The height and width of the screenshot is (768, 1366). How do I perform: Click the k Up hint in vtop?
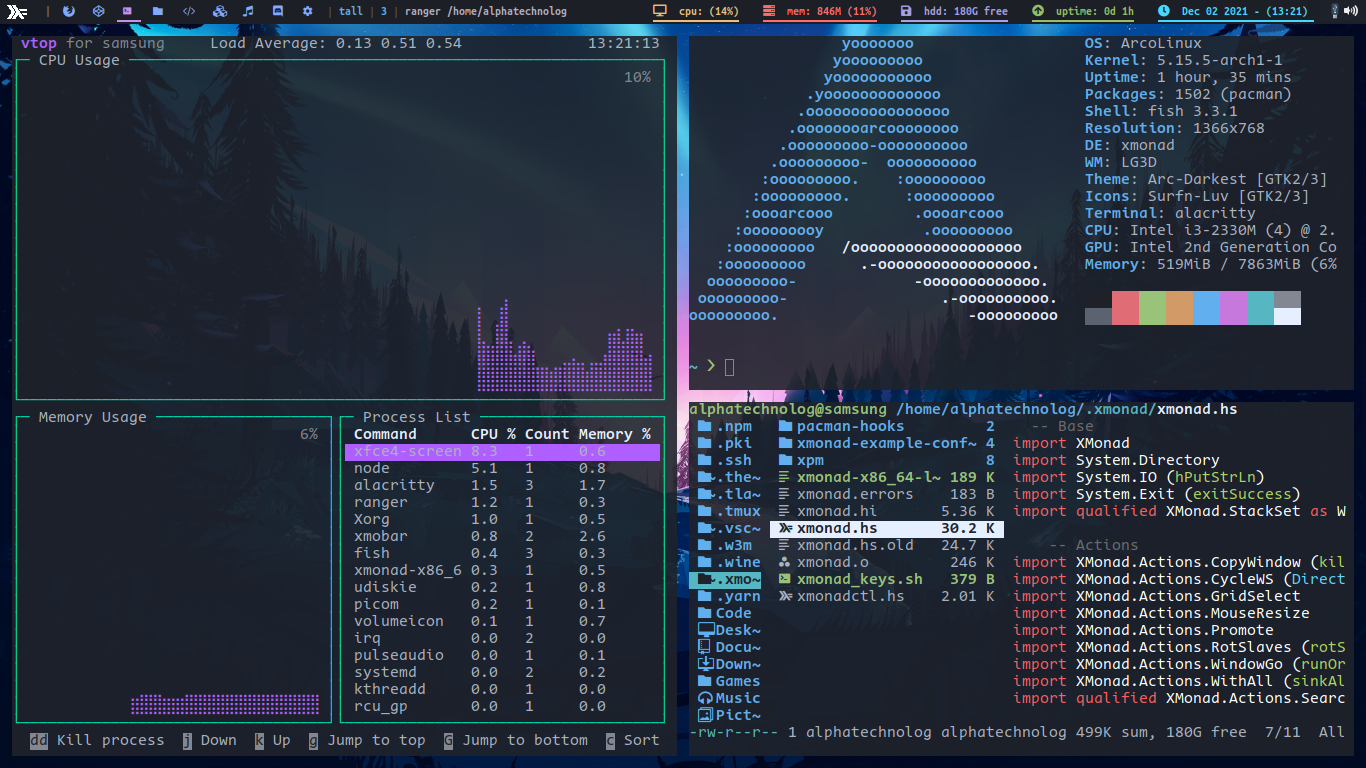coord(272,740)
